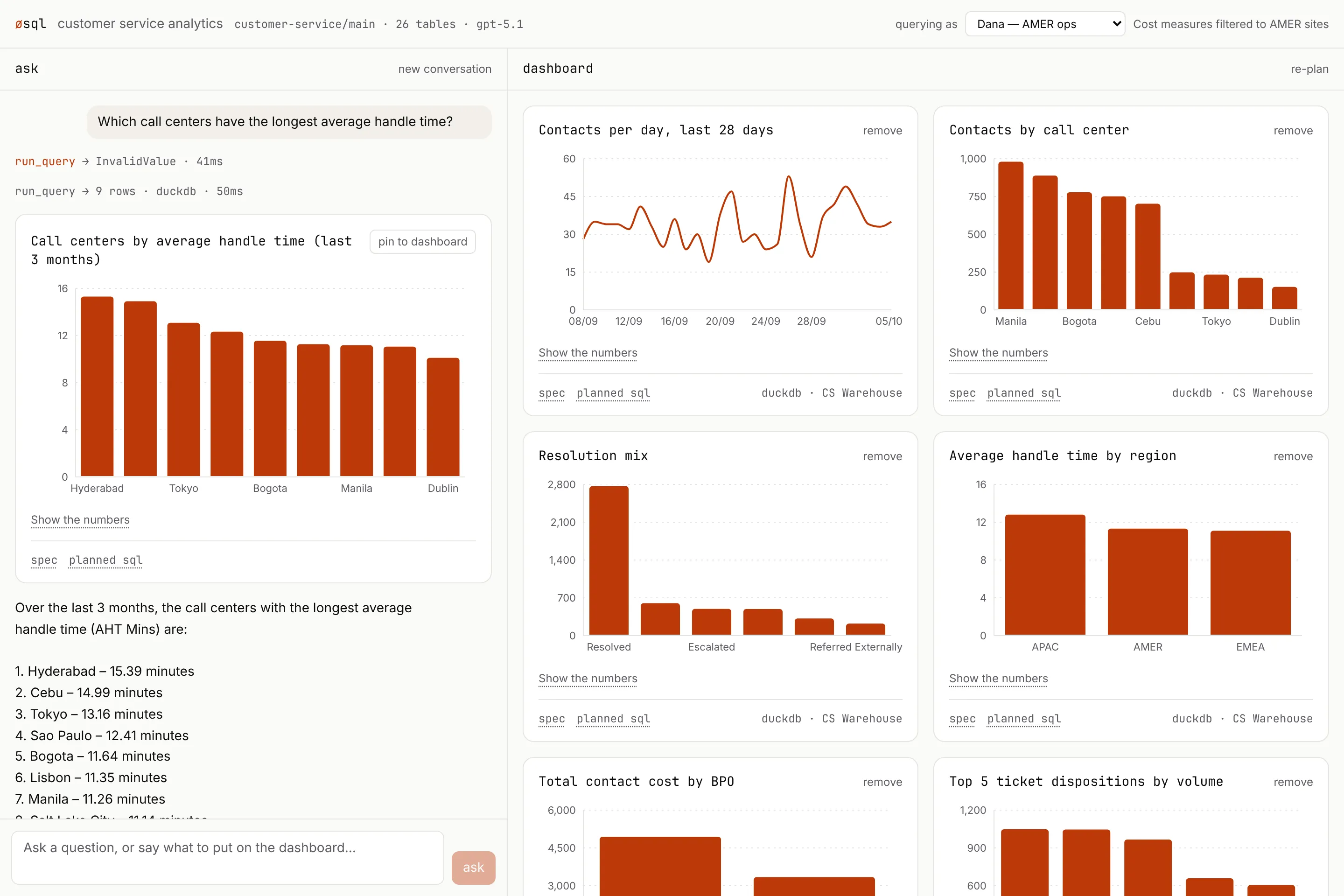The image size is (1344, 896).
Task: Show the numbers for Contacts per day
Action: (588, 353)
